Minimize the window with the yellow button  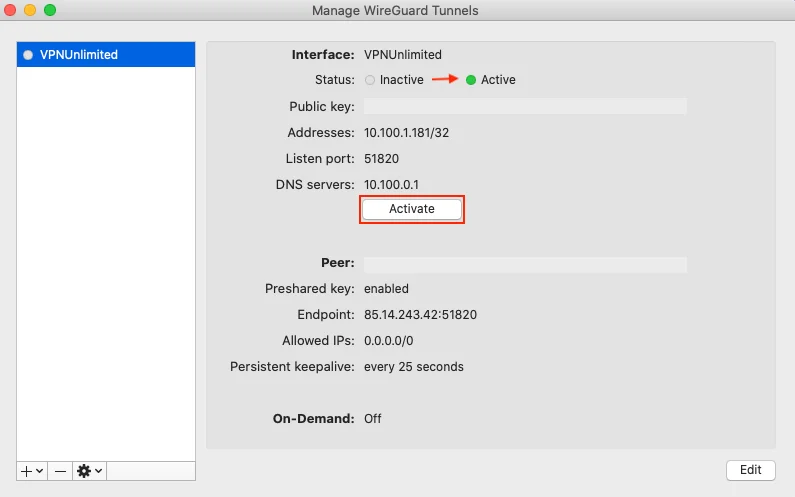coord(31,10)
